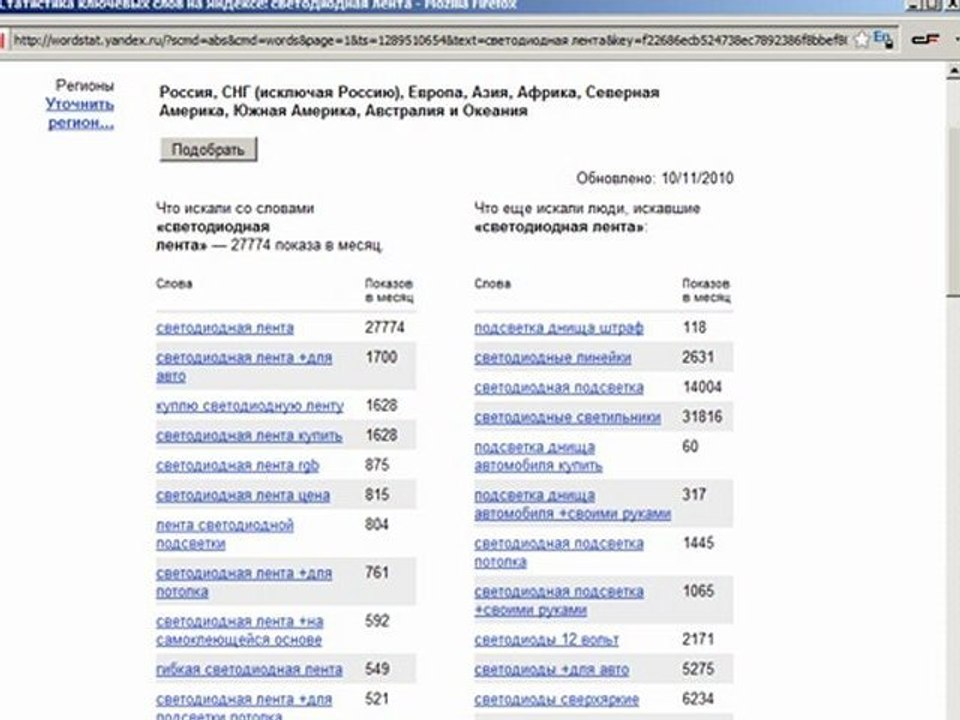Click the 1700 value for лента +для авто
The image size is (960, 720).
pos(381,357)
